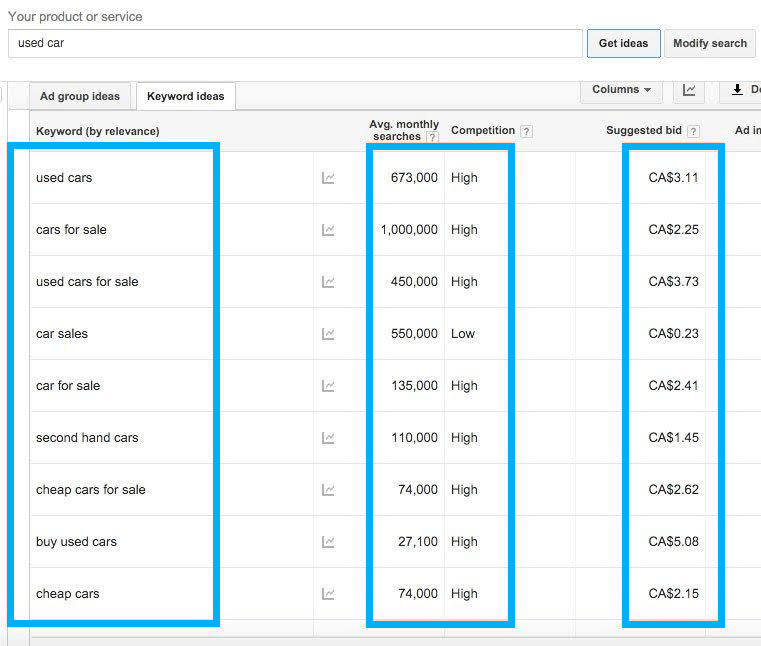Select the Keyword ideas tab
Image resolution: width=761 pixels, height=646 pixels.
[186, 96]
